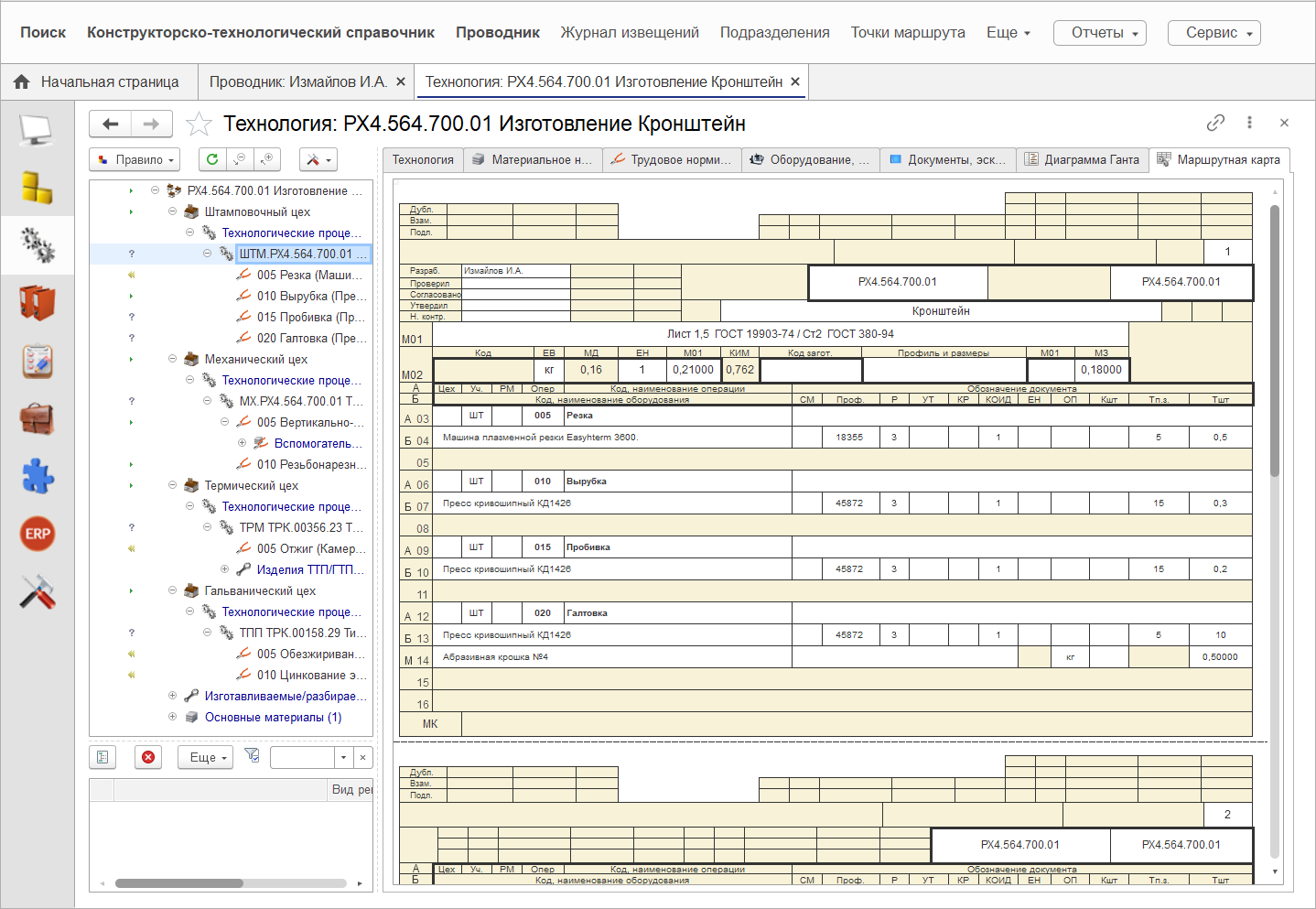Viewport: 1316px width, 909px height.
Task: Open the Еще menu in the top bar
Action: click(1008, 32)
